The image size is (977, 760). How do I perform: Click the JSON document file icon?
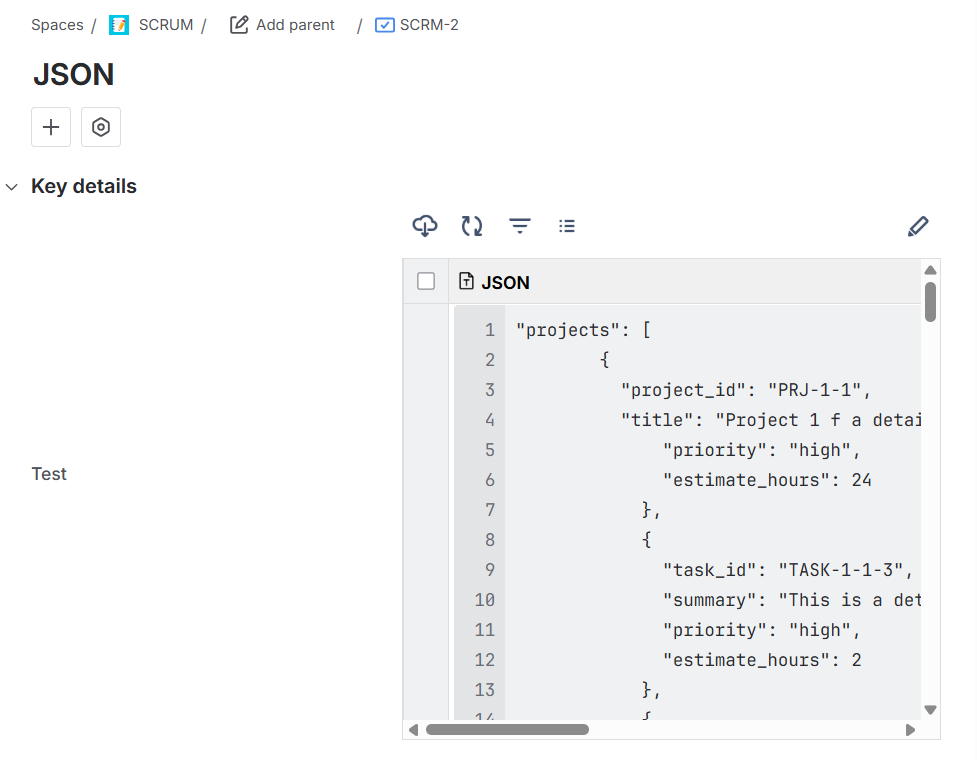(466, 281)
